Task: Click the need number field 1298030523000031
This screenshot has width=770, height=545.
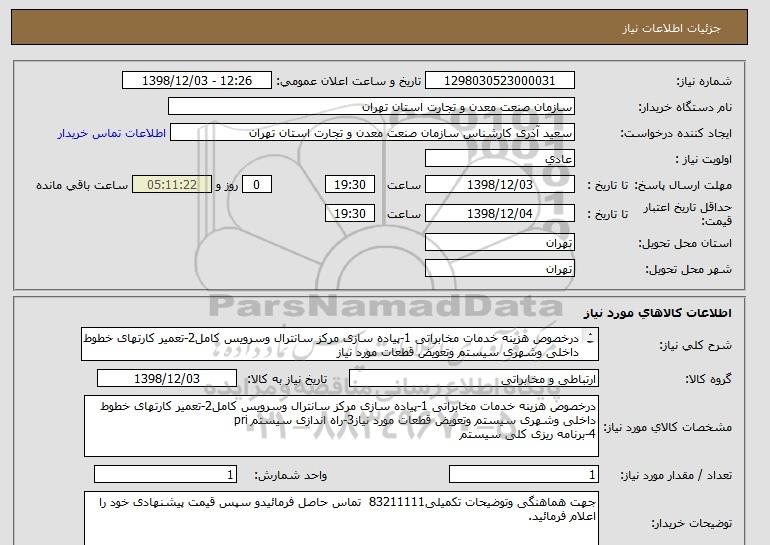Action: (x=499, y=81)
